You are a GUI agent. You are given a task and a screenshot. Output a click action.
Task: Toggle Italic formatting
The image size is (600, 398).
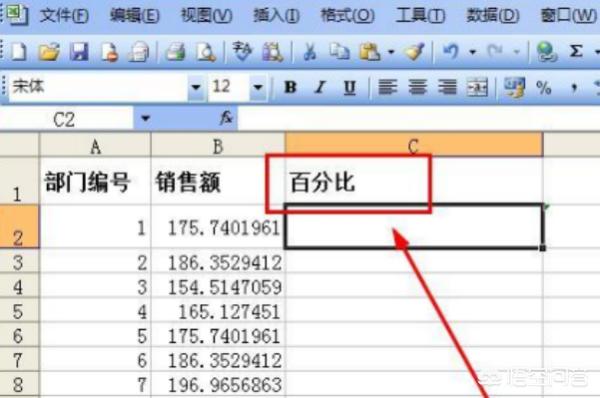[x=320, y=87]
